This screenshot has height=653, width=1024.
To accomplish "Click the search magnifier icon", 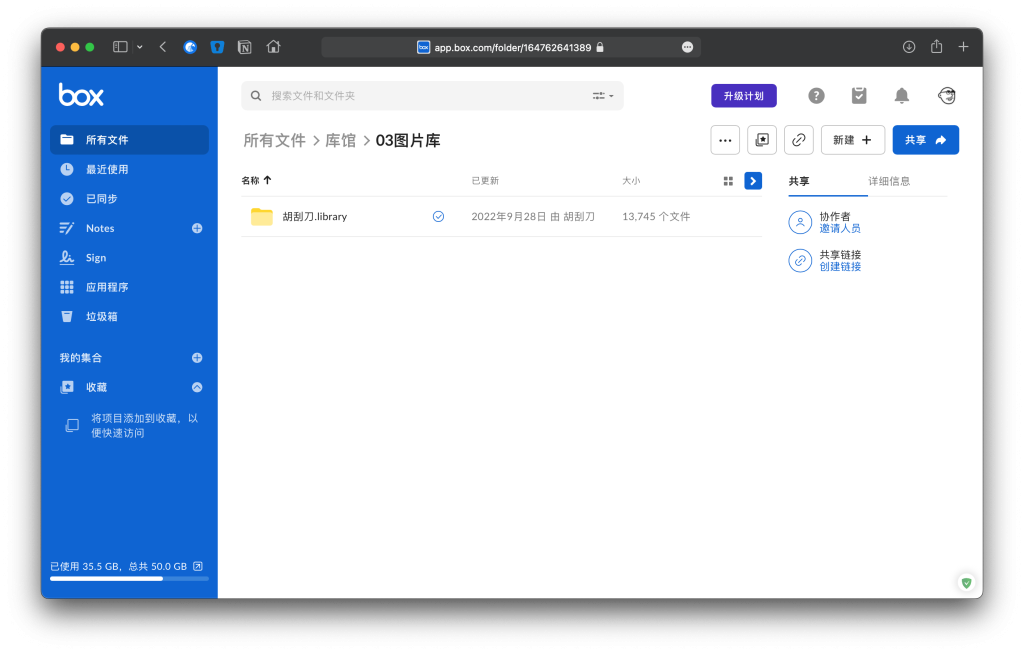I will [256, 96].
